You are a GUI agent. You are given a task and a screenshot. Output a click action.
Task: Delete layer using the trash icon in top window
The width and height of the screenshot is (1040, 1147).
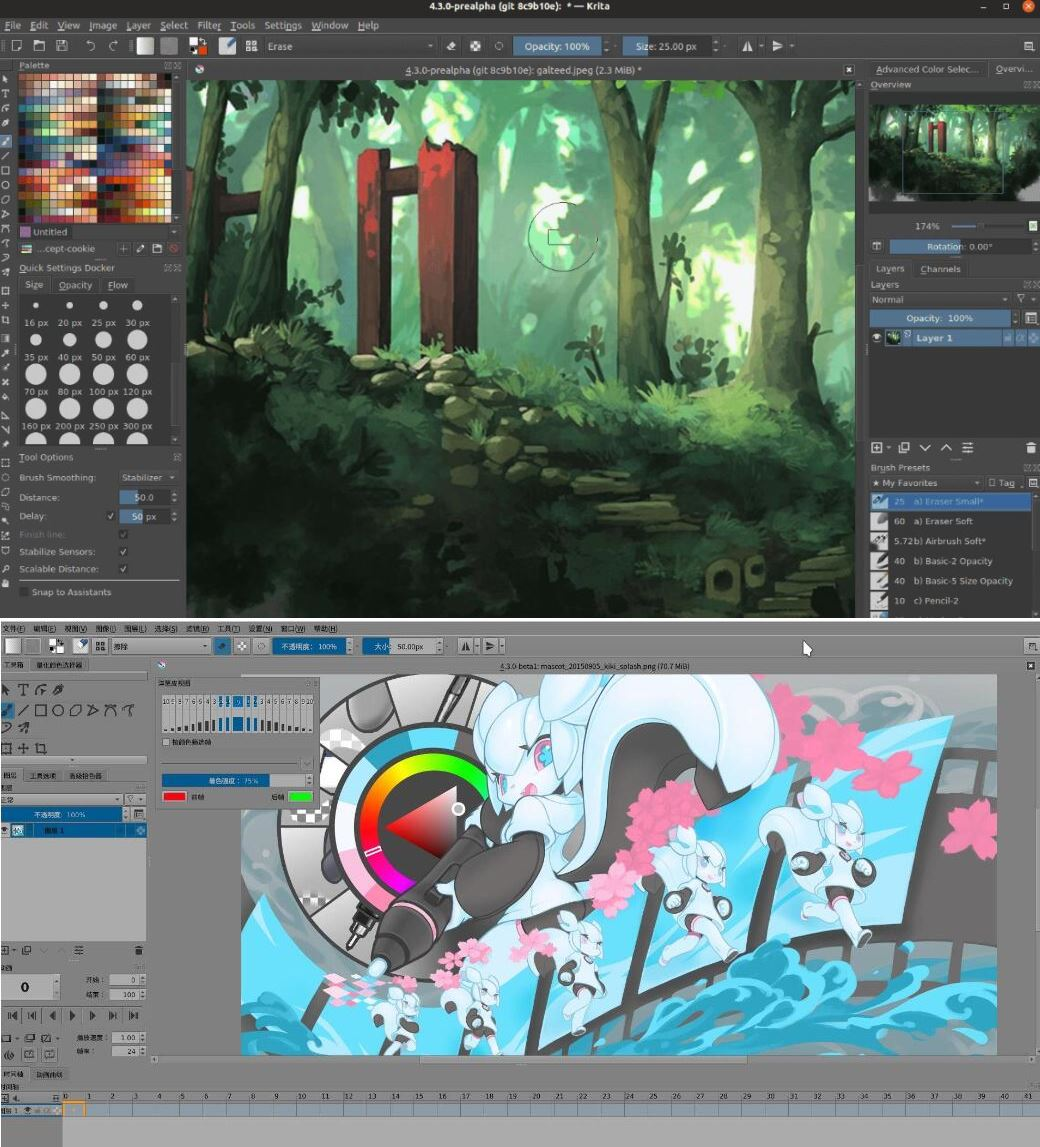click(1031, 448)
